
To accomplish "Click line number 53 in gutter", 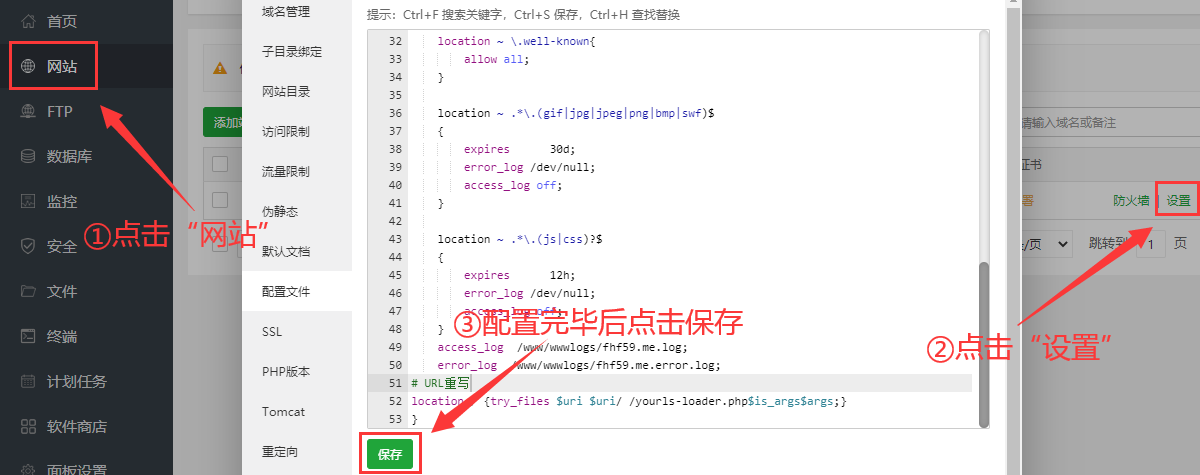I will tap(394, 419).
